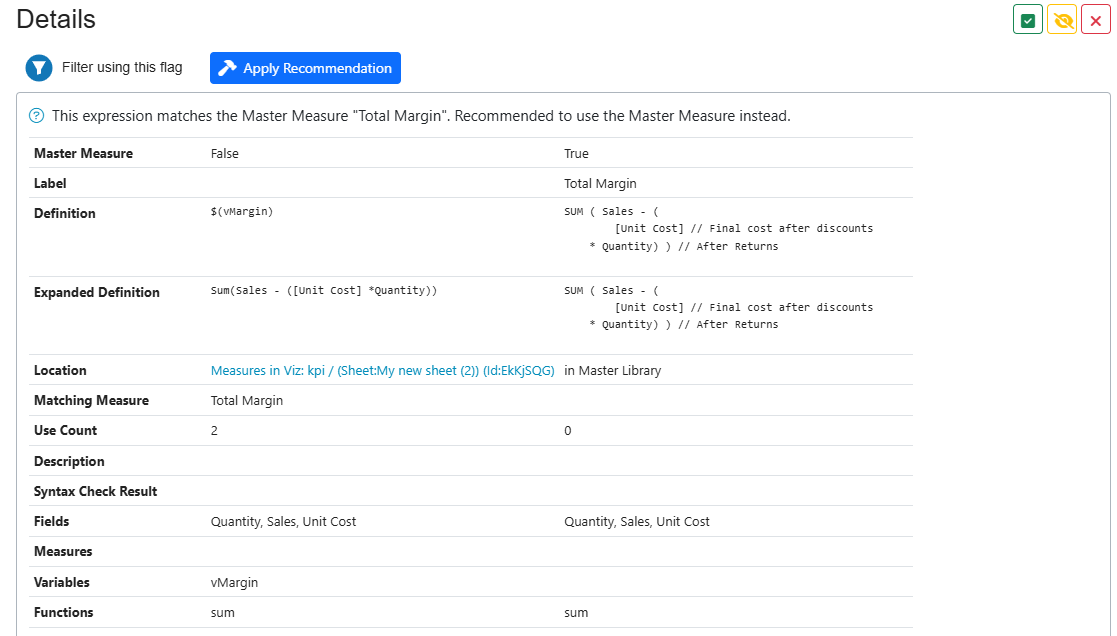This screenshot has height=636, width=1117.
Task: Click the blue funnel filter icon
Action: pyautogui.click(x=39, y=68)
